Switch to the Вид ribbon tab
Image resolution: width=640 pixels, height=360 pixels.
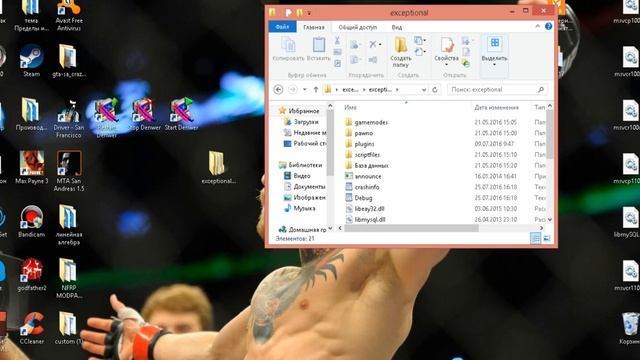pos(397,27)
